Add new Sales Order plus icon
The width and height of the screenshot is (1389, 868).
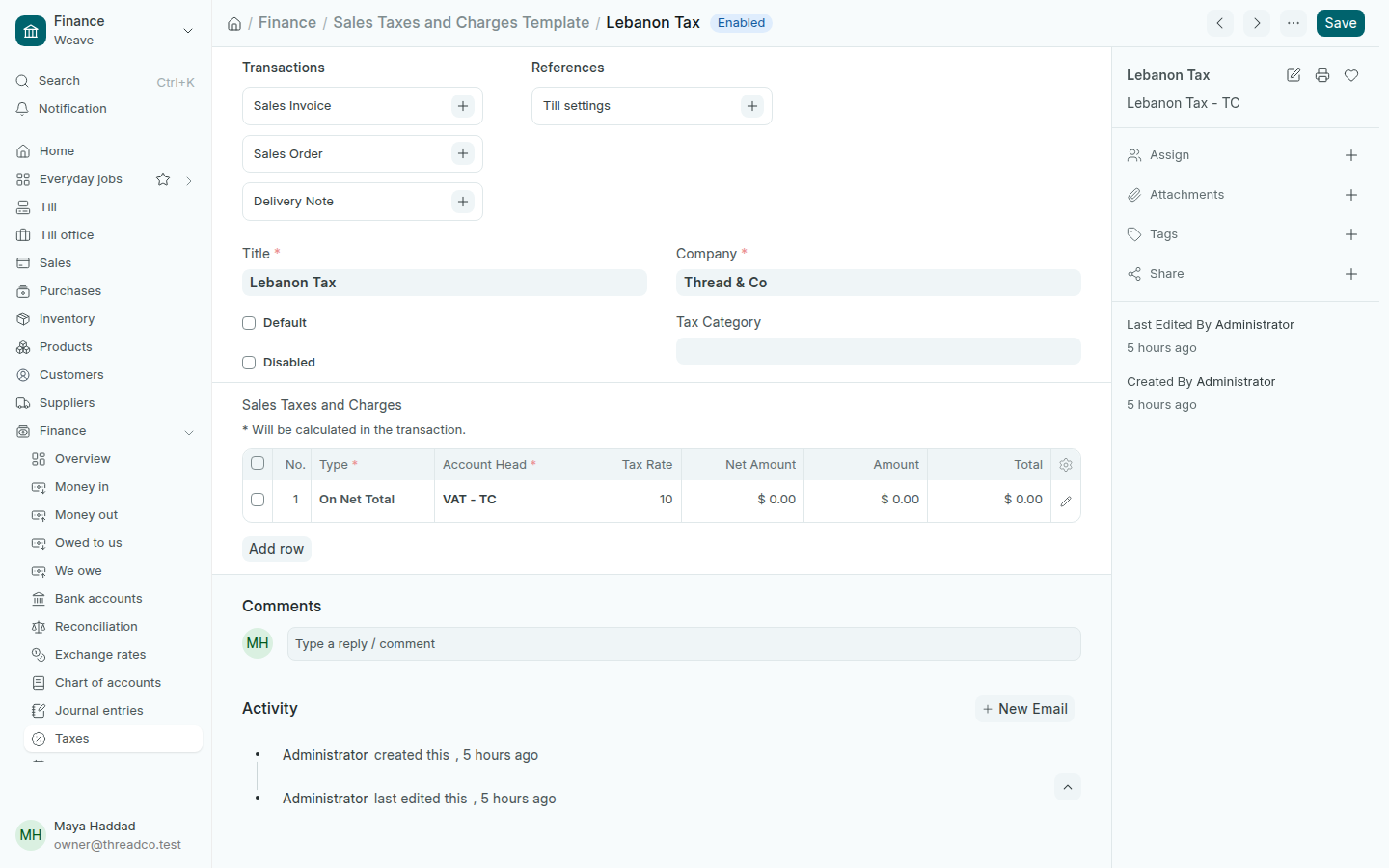pos(463,153)
